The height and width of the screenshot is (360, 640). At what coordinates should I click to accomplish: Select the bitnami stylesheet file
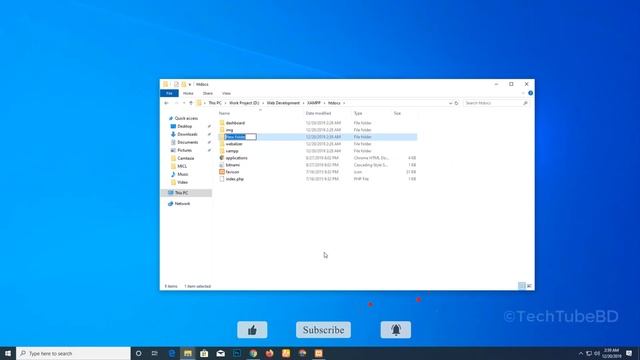coord(233,165)
